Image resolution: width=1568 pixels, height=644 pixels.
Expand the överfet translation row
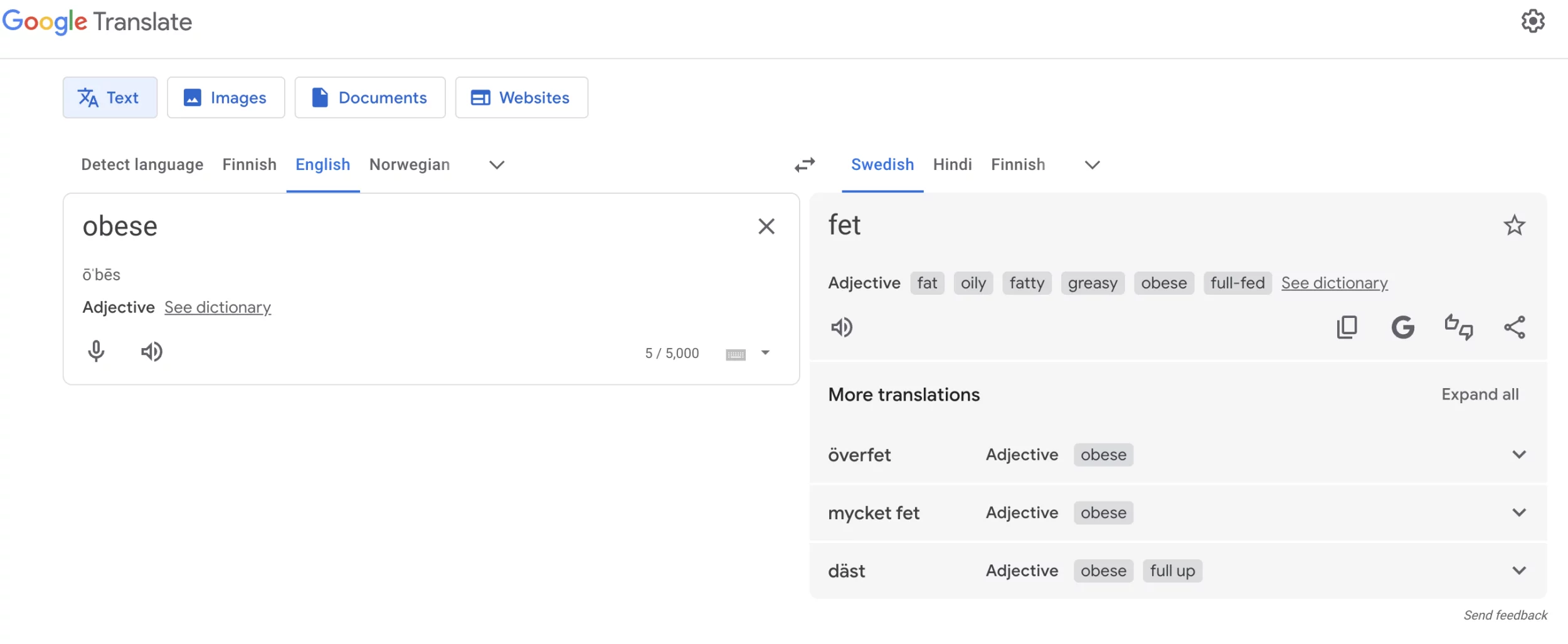coord(1518,455)
